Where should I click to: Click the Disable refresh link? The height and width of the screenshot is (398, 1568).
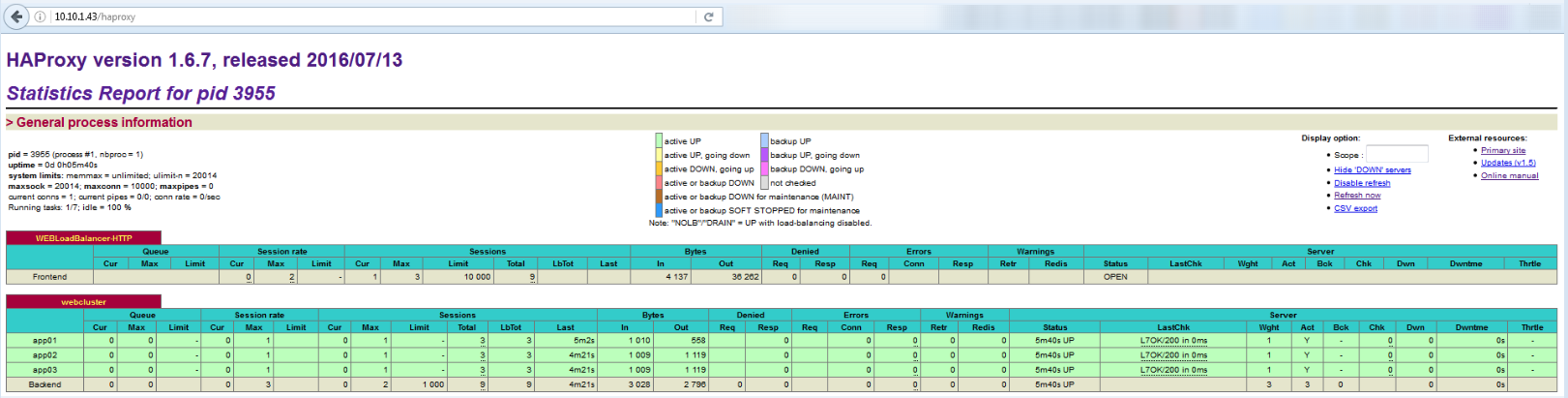click(x=1361, y=183)
